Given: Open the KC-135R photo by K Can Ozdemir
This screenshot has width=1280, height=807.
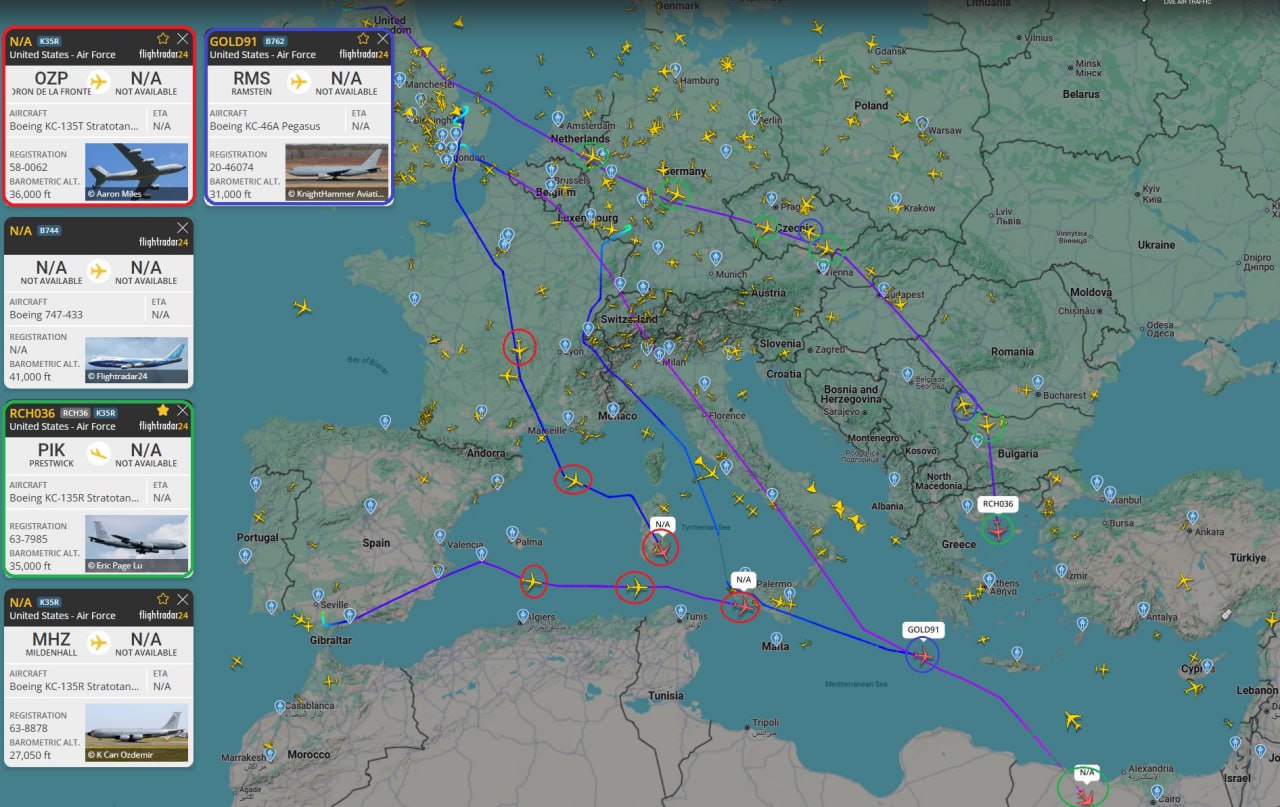Looking at the screenshot, I should coord(137,733).
